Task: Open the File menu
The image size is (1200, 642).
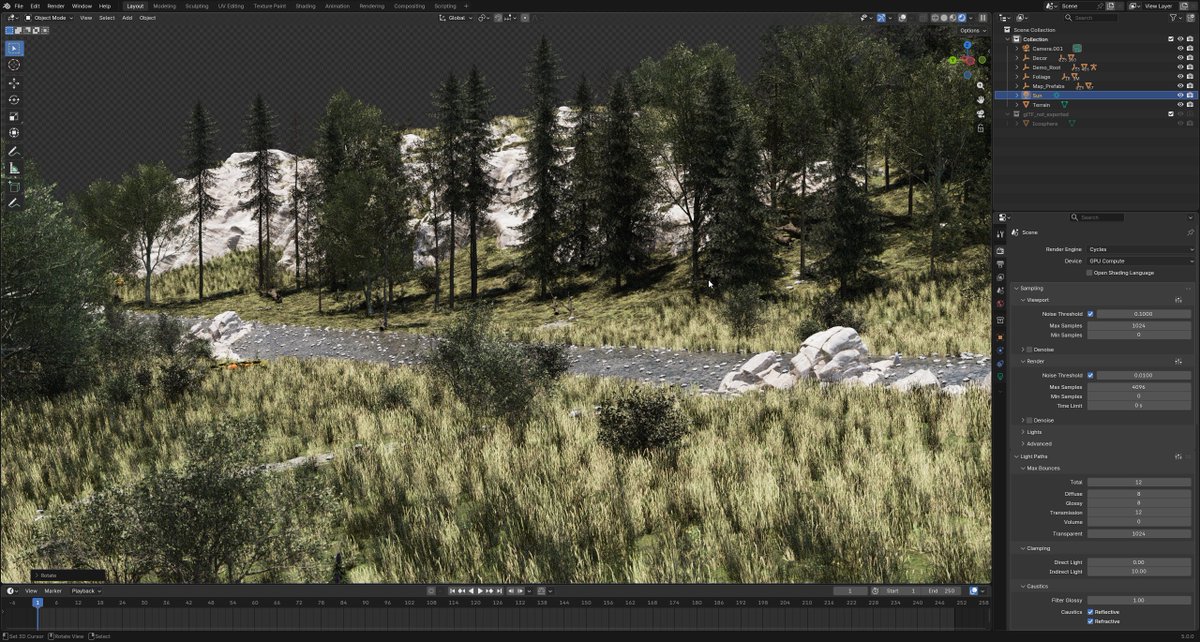Action: click(18, 6)
